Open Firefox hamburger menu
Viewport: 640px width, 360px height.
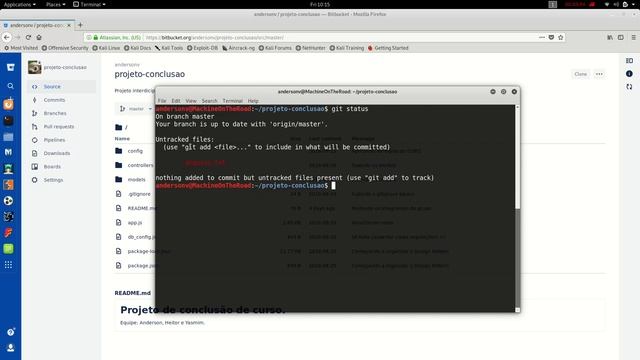(633, 37)
